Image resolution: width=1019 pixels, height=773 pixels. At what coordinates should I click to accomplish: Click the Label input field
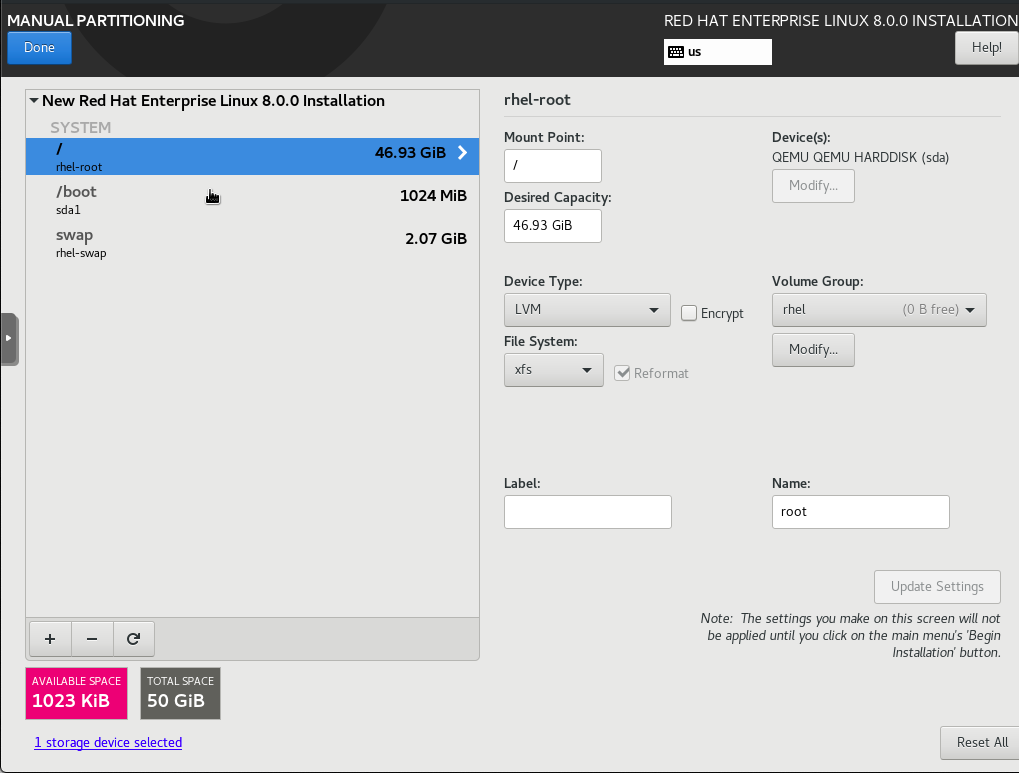click(587, 512)
